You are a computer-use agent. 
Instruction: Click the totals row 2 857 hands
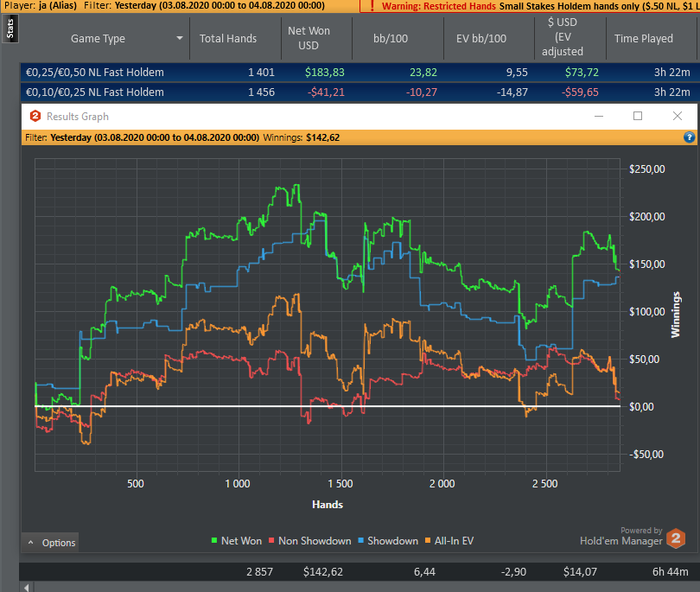[x=259, y=572]
